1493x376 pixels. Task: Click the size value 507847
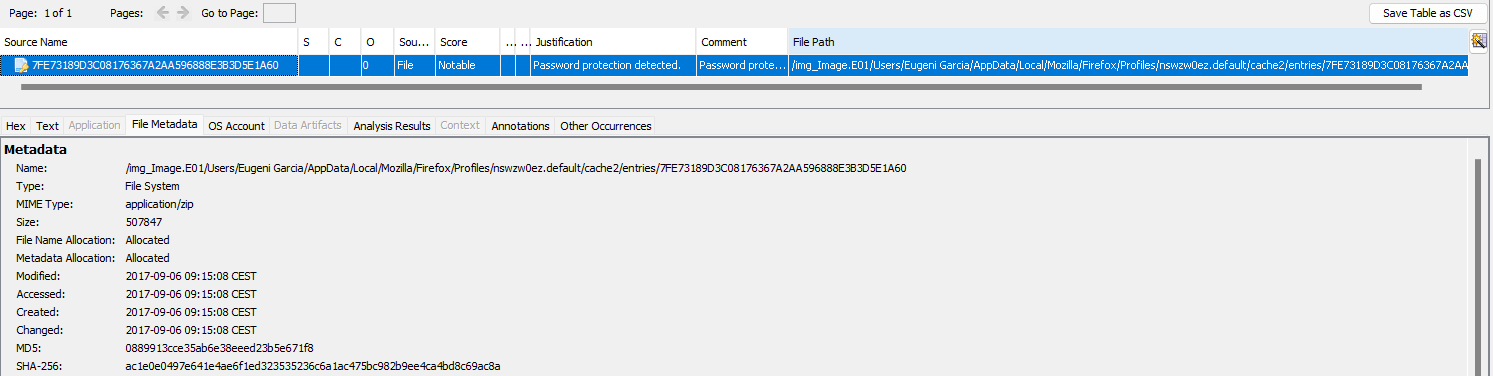144,222
